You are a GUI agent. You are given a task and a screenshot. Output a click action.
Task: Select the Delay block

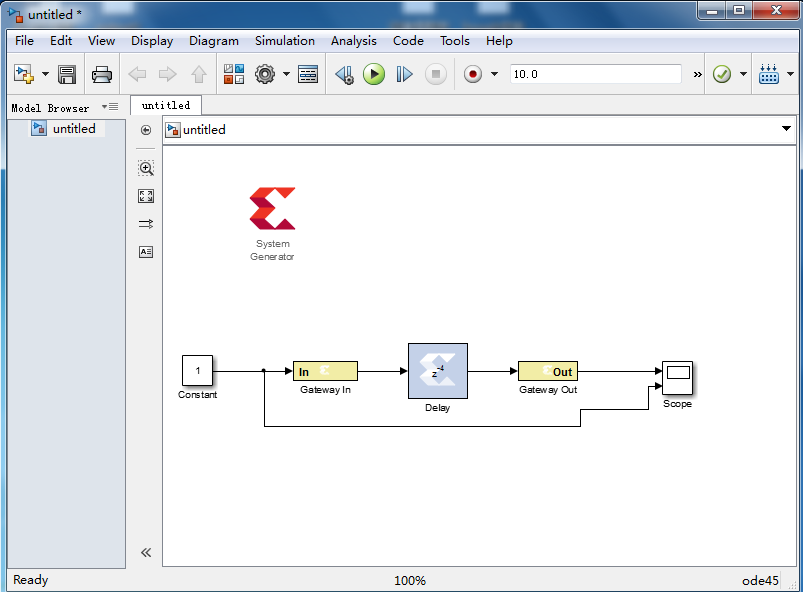(438, 371)
